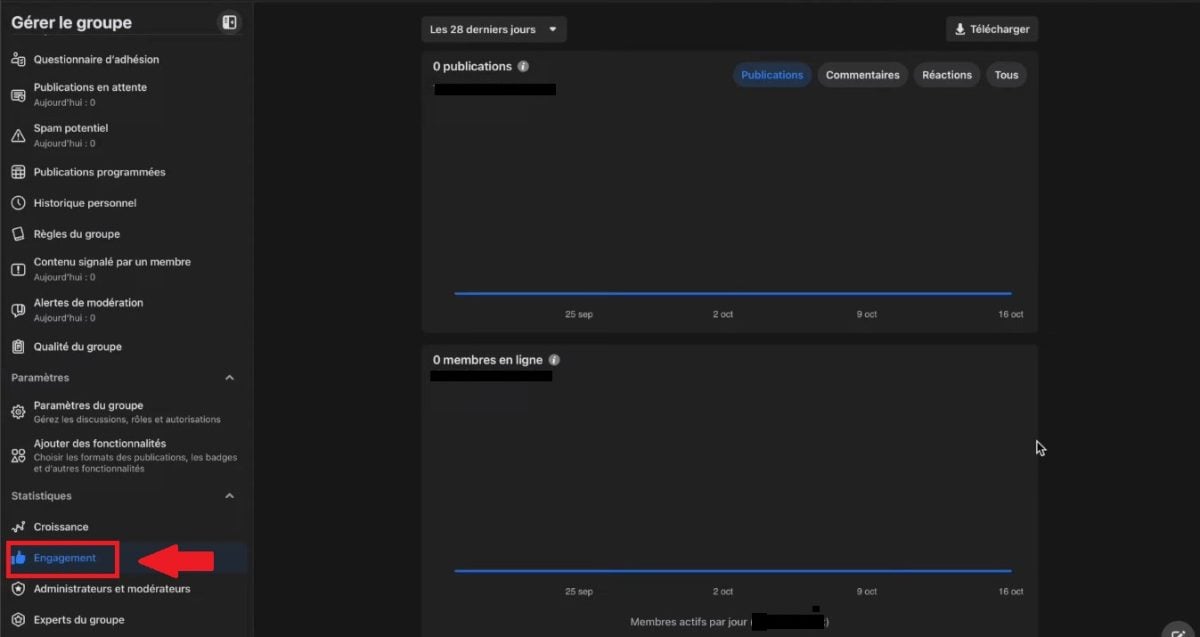Viewport: 1200px width, 637px height.
Task: Click the Publications programmées calendar icon
Action: [18, 172]
